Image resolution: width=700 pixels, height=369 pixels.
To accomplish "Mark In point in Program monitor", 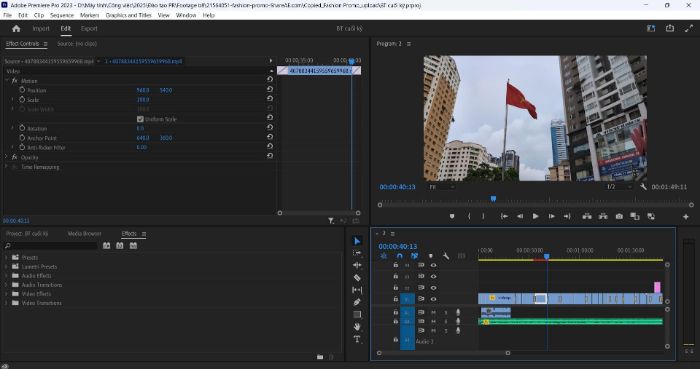I will tap(469, 216).
